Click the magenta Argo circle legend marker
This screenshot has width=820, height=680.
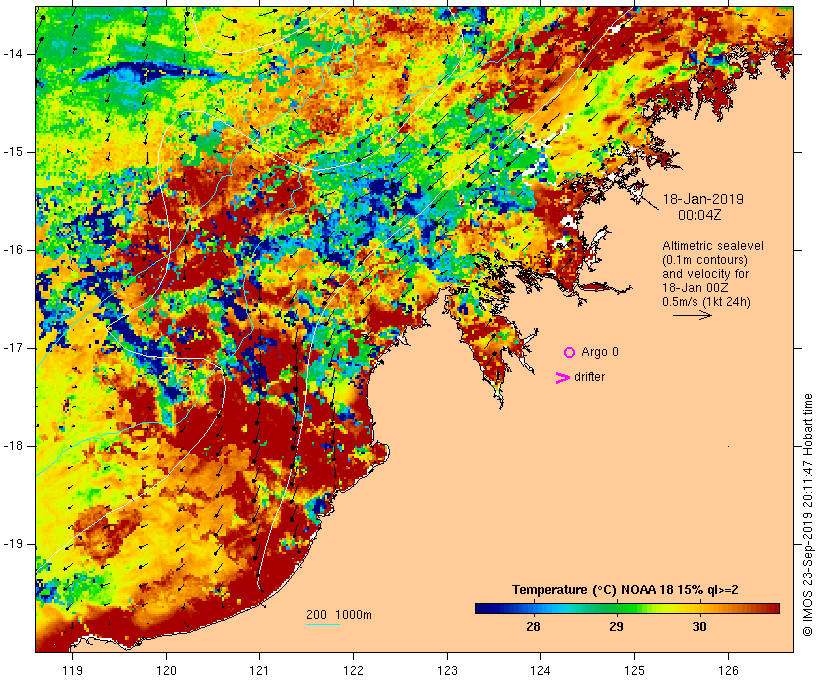[570, 353]
